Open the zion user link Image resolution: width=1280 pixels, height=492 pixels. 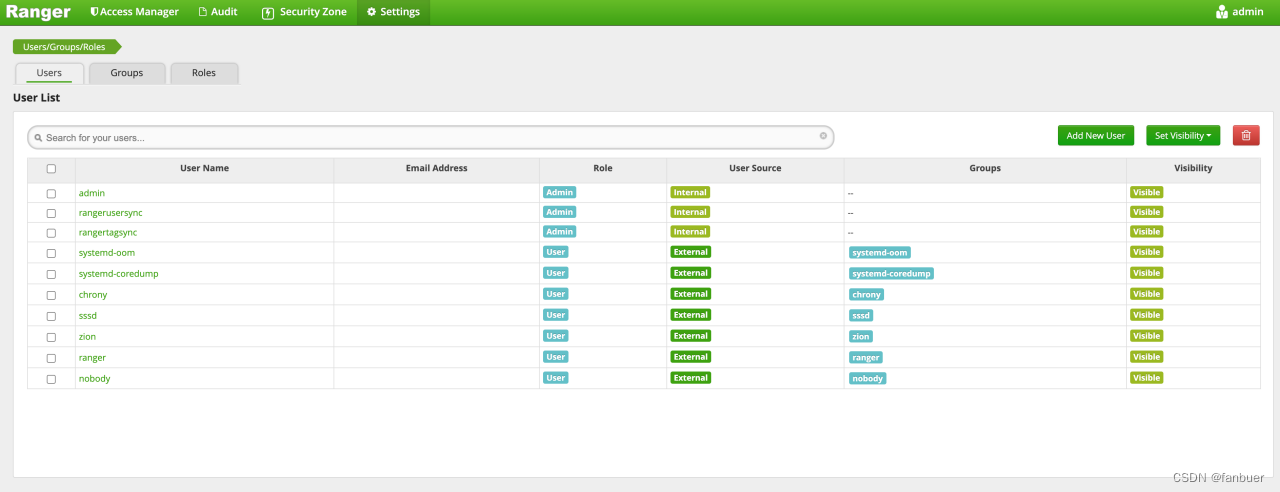pos(88,337)
